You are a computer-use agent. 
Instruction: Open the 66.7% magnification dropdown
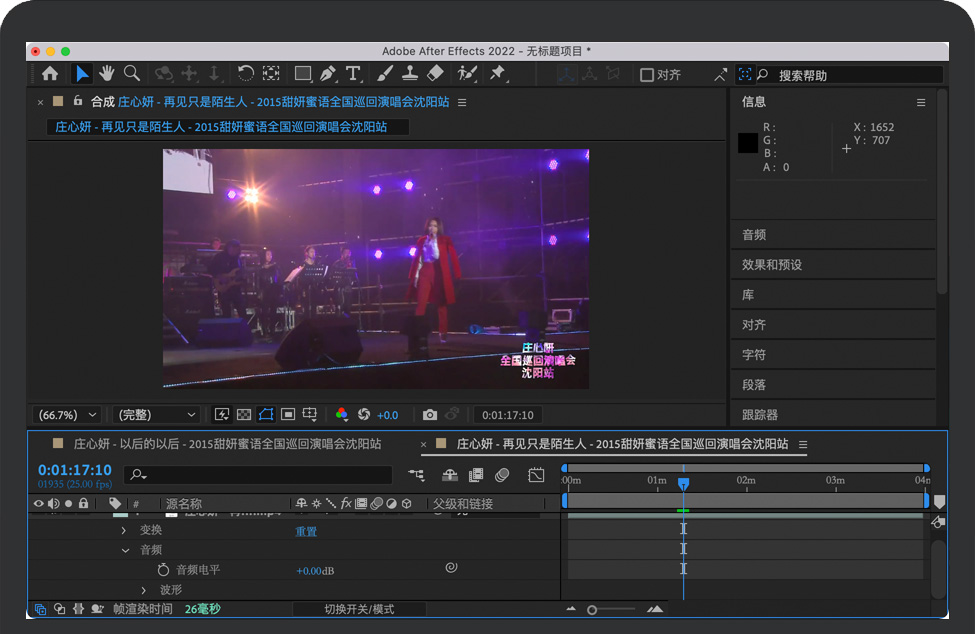67,415
